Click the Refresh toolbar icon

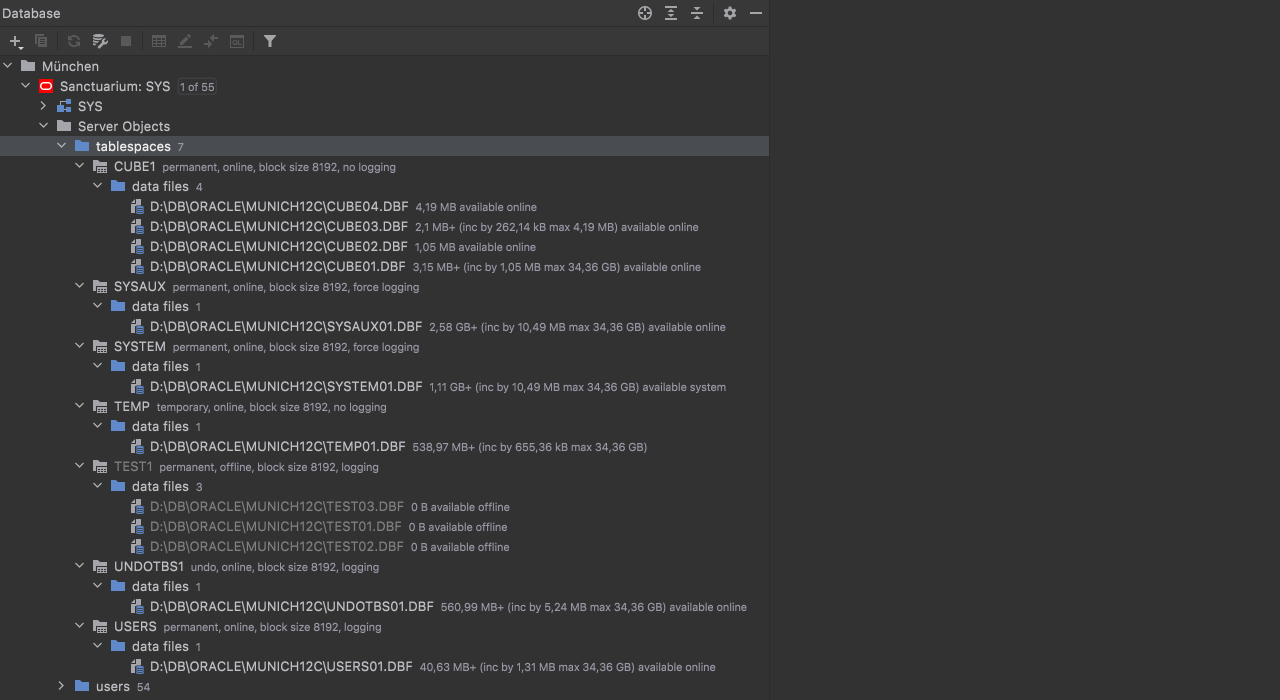[73, 41]
